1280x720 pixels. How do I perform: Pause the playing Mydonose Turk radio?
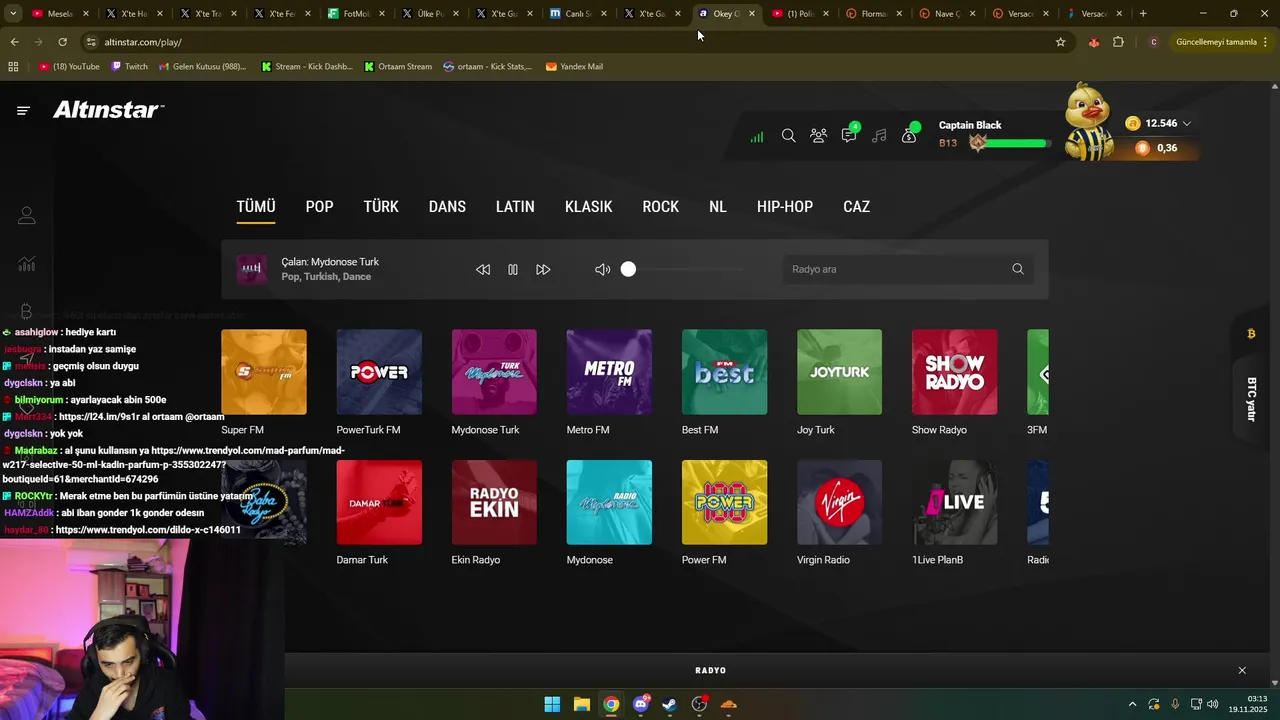pyautogui.click(x=513, y=270)
